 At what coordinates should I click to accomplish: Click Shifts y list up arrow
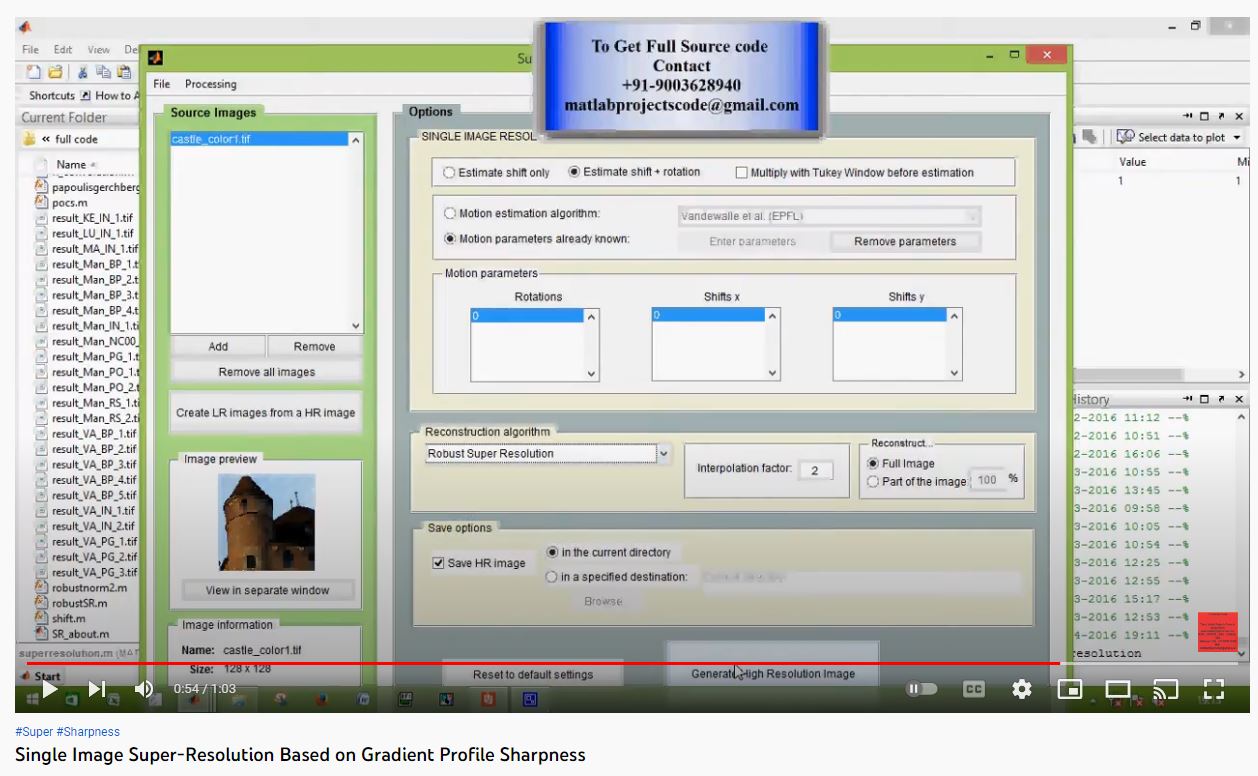pyautogui.click(x=954, y=317)
